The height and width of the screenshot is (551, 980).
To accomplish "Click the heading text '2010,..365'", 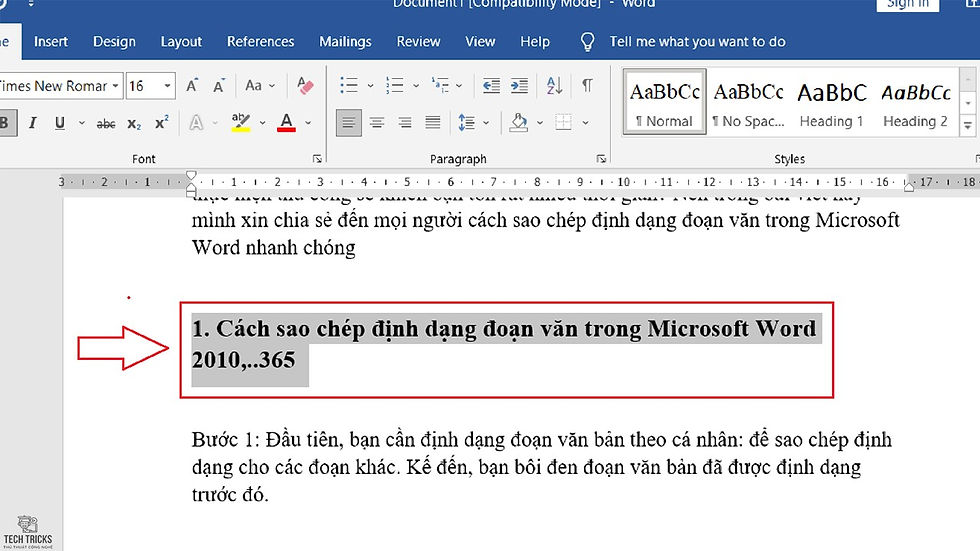I will tap(243, 360).
